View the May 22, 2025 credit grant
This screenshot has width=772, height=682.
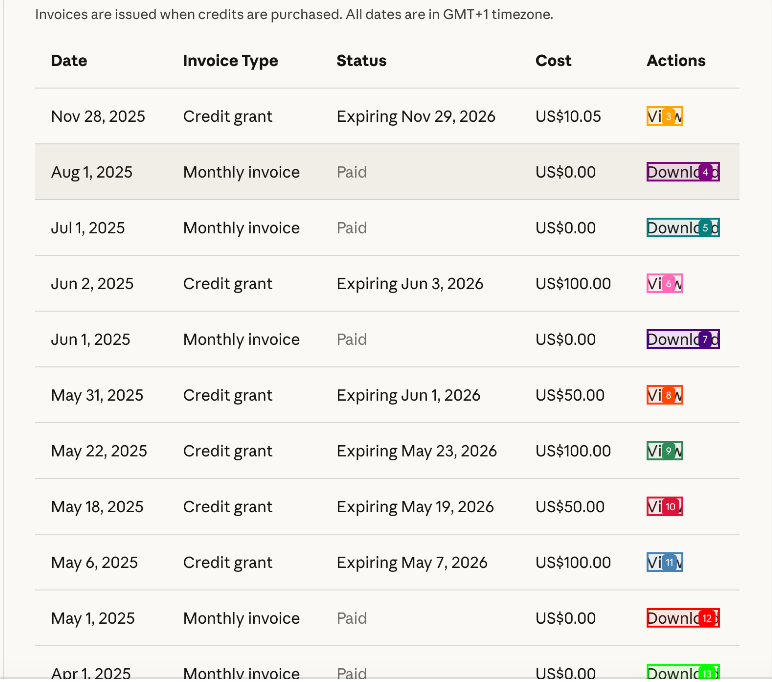(x=665, y=451)
